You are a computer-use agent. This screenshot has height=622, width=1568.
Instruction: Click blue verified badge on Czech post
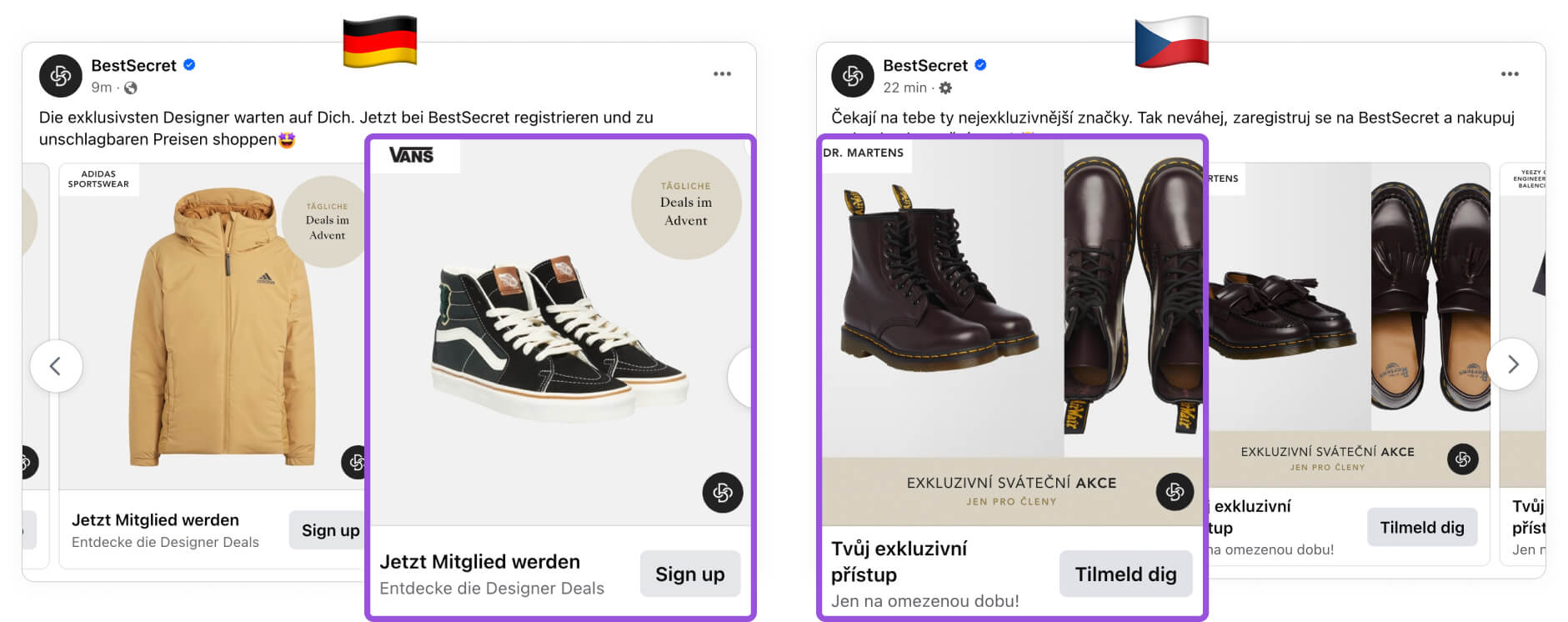[x=981, y=65]
